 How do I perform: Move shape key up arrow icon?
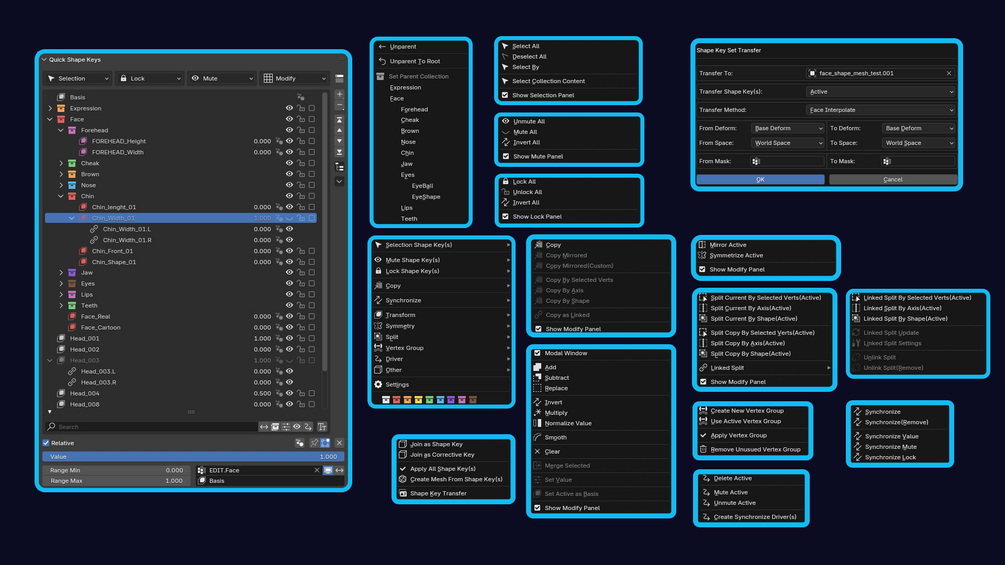point(339,131)
